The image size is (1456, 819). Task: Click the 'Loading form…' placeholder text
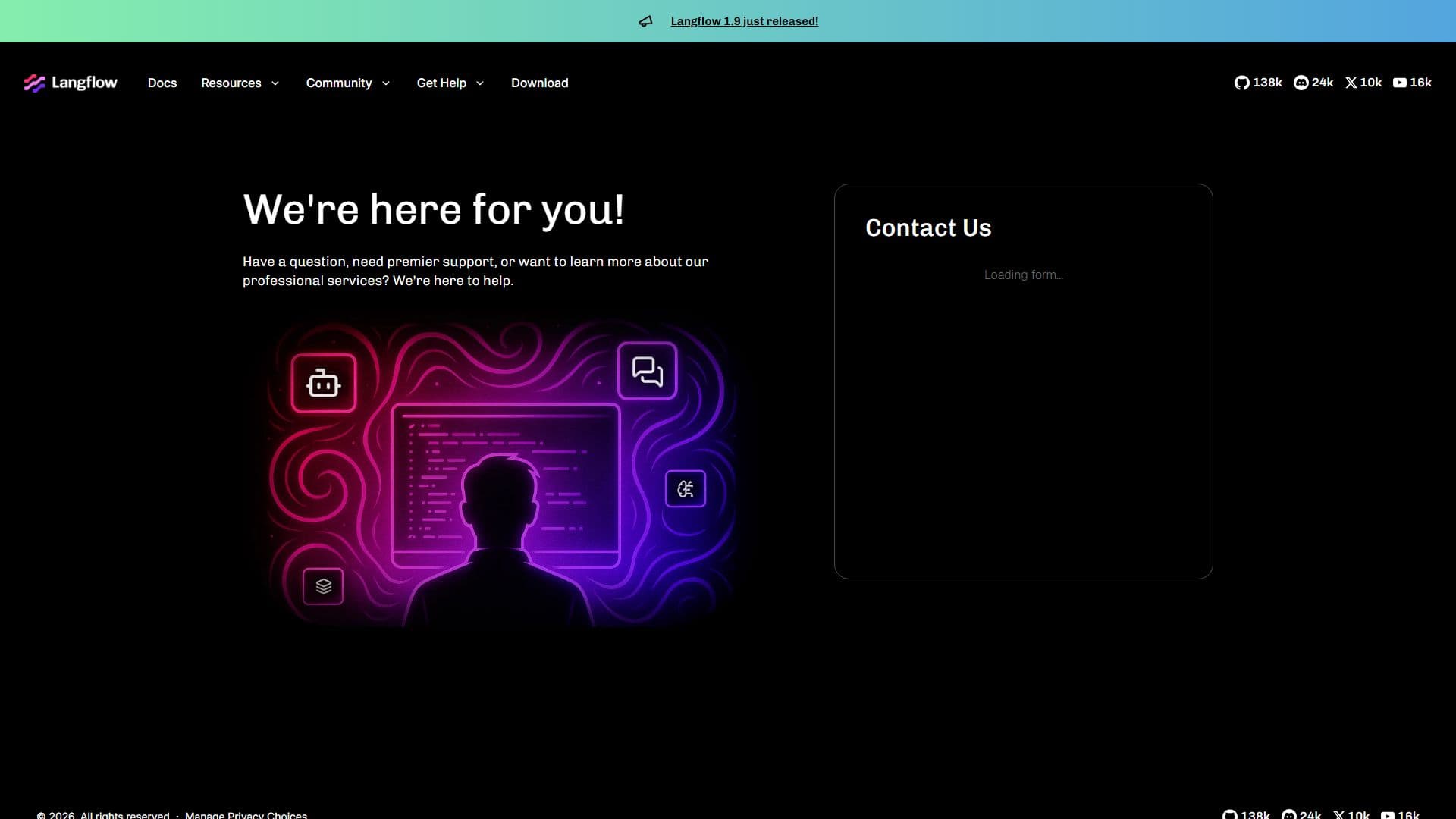[1023, 275]
